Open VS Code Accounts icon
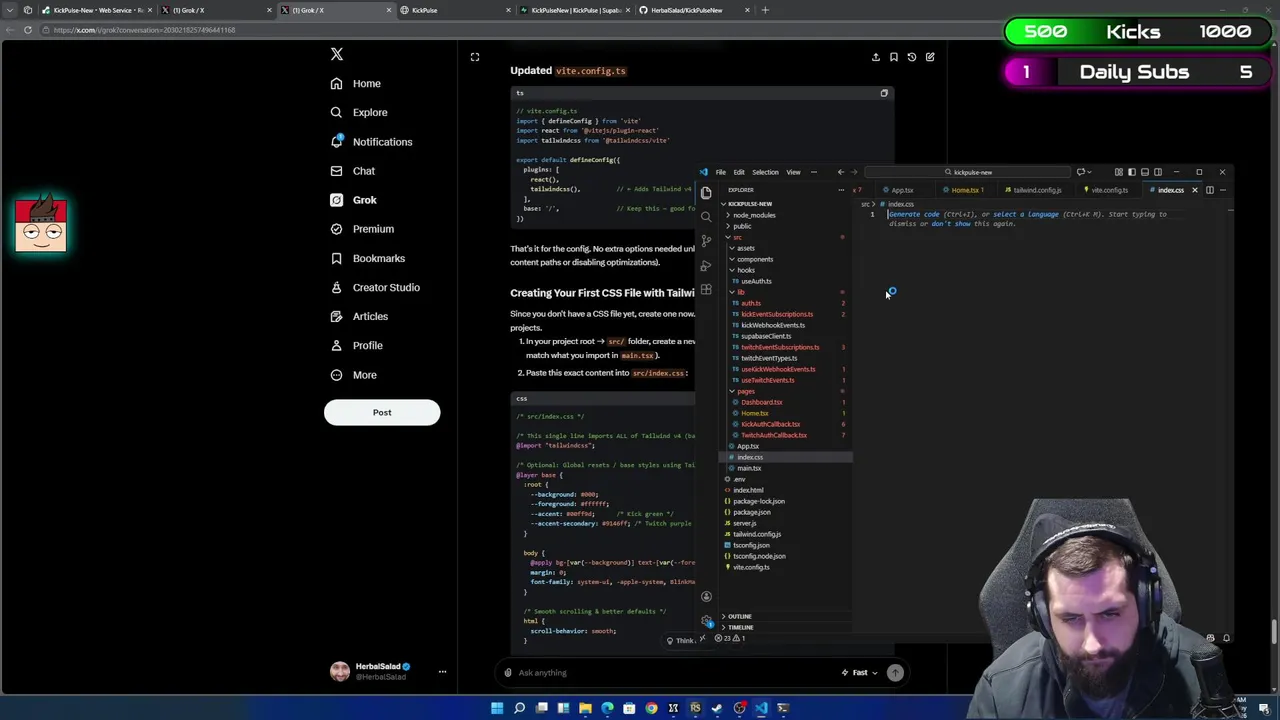Screen dimensions: 1280x720 tap(706, 596)
